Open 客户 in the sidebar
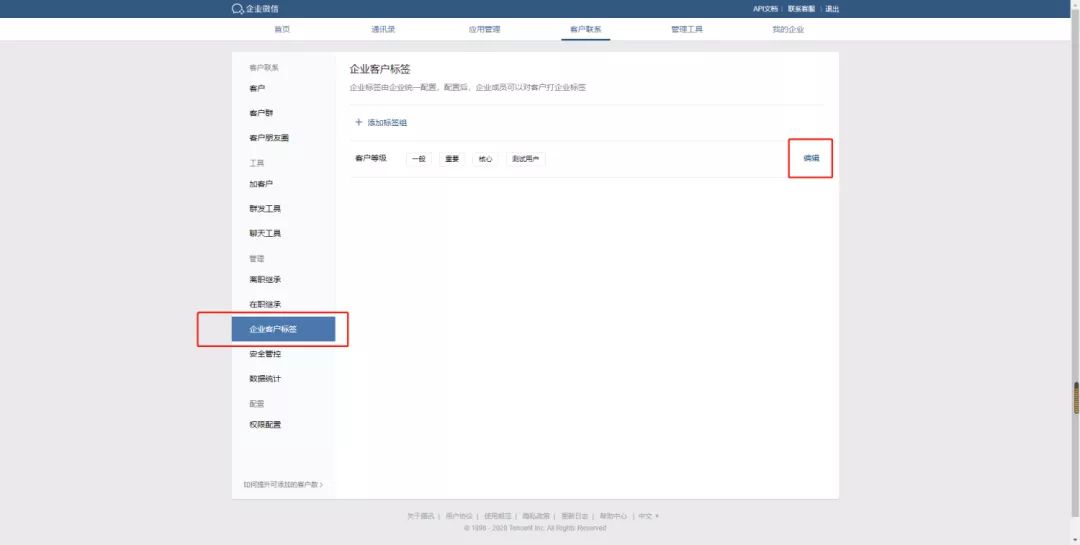This screenshot has height=545, width=1080. click(x=257, y=88)
